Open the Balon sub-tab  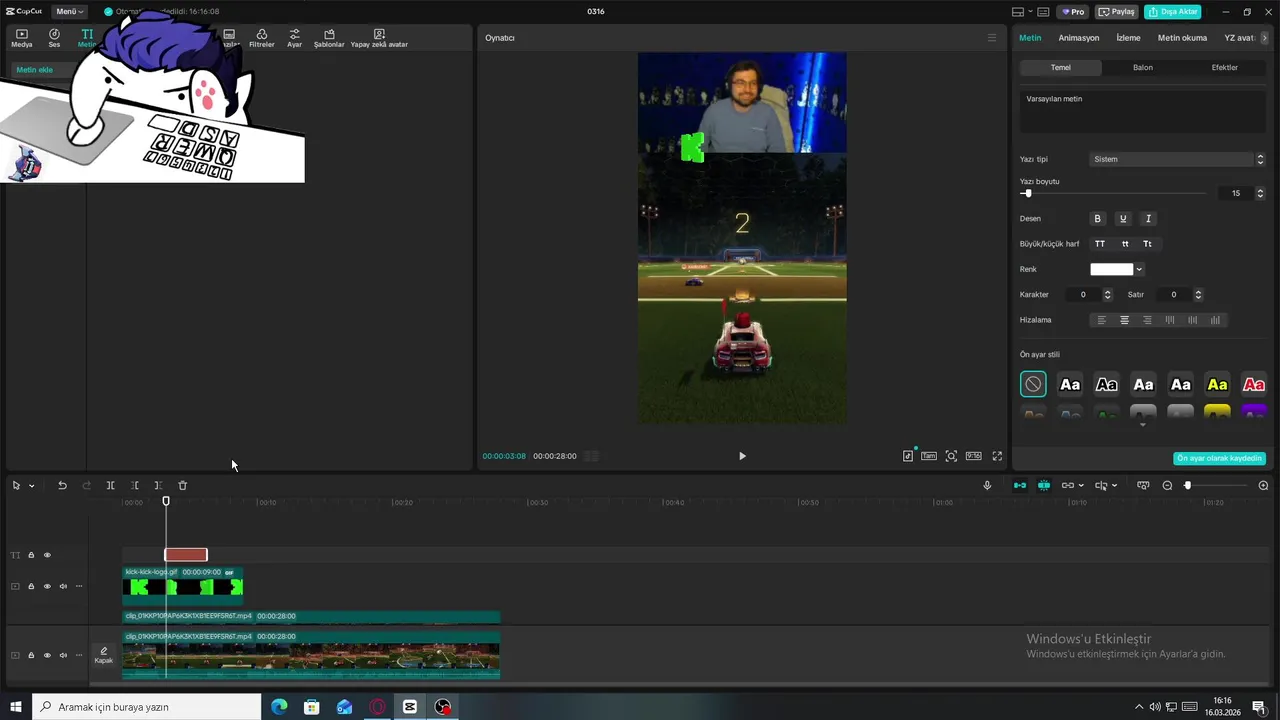point(1143,68)
